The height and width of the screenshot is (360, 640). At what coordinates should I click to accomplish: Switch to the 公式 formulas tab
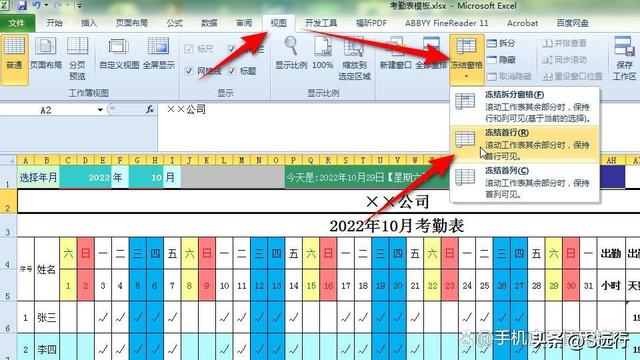coord(174,23)
